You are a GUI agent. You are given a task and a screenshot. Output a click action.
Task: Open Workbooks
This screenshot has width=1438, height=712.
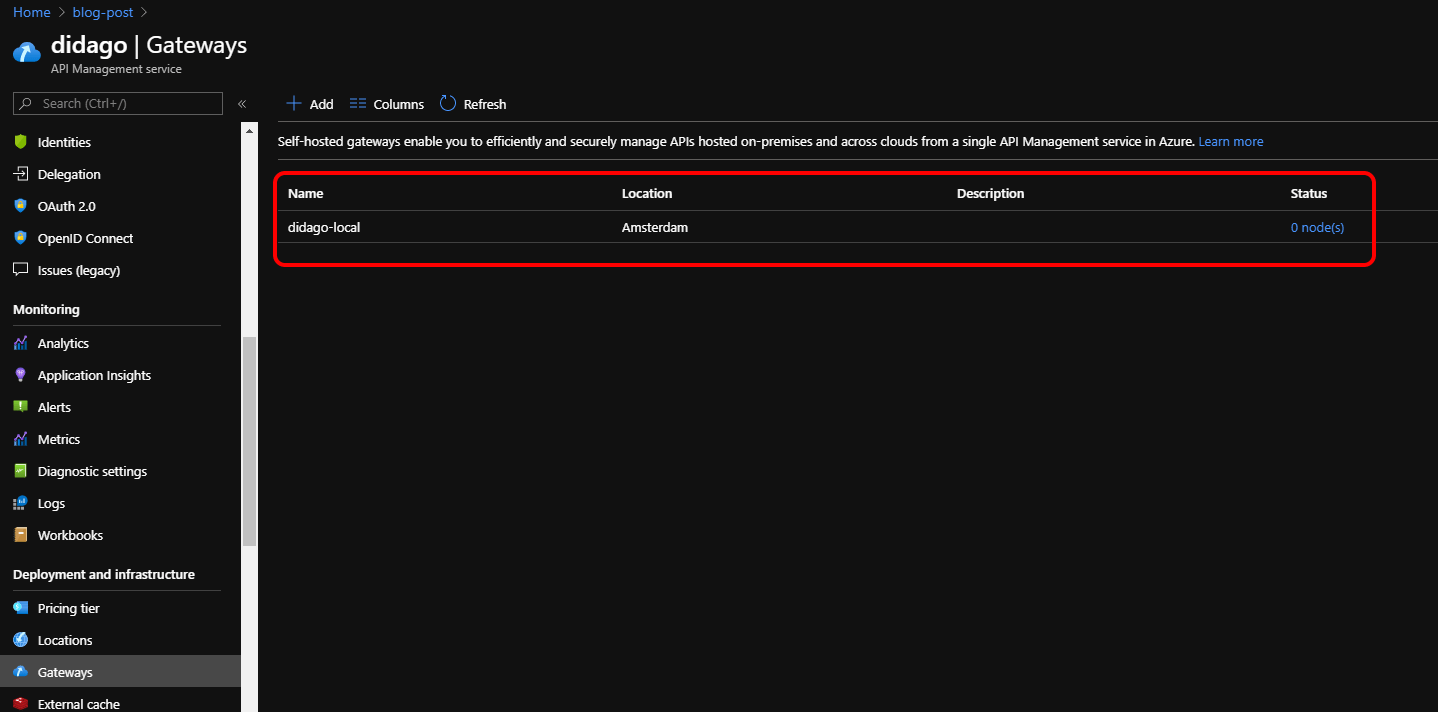click(71, 535)
